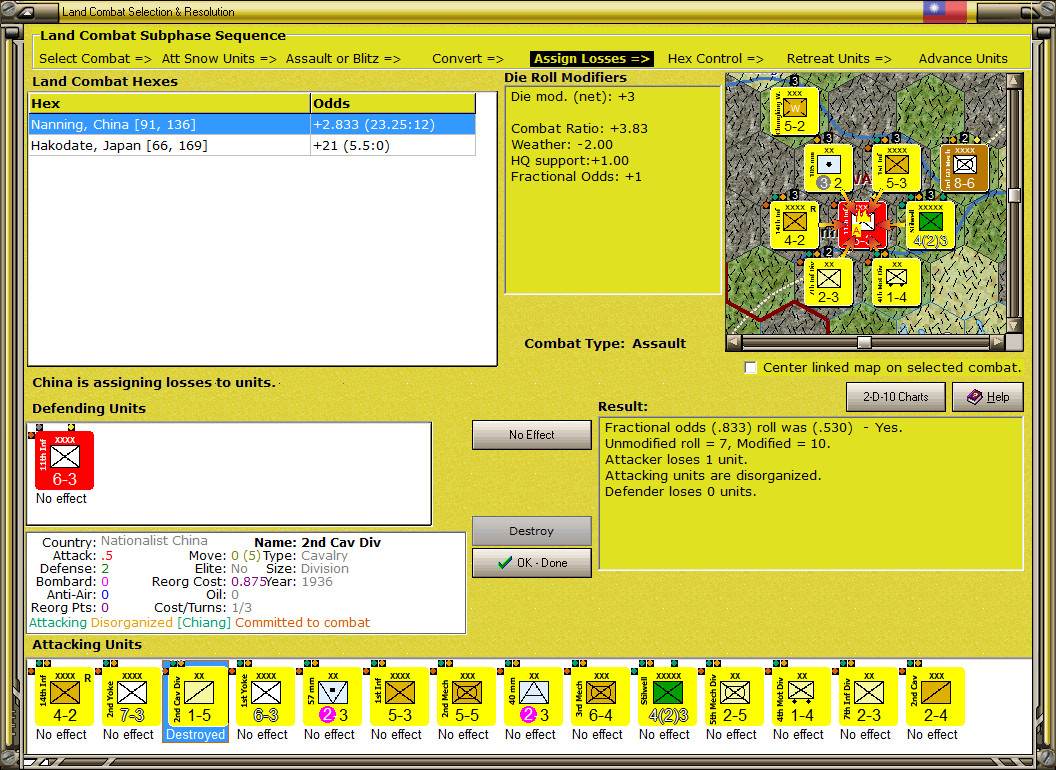Click the Assault or Blitz subphase step
Screen dimensions: 1056x770
coord(343,59)
